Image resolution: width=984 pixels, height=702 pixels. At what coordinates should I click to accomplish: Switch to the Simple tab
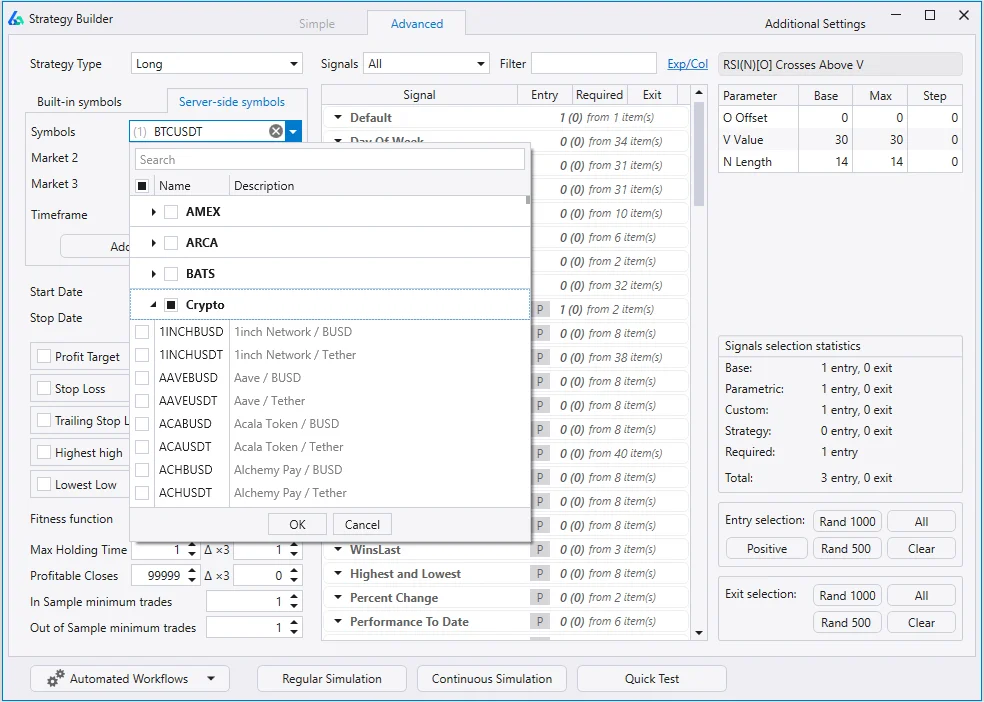pyautogui.click(x=317, y=24)
